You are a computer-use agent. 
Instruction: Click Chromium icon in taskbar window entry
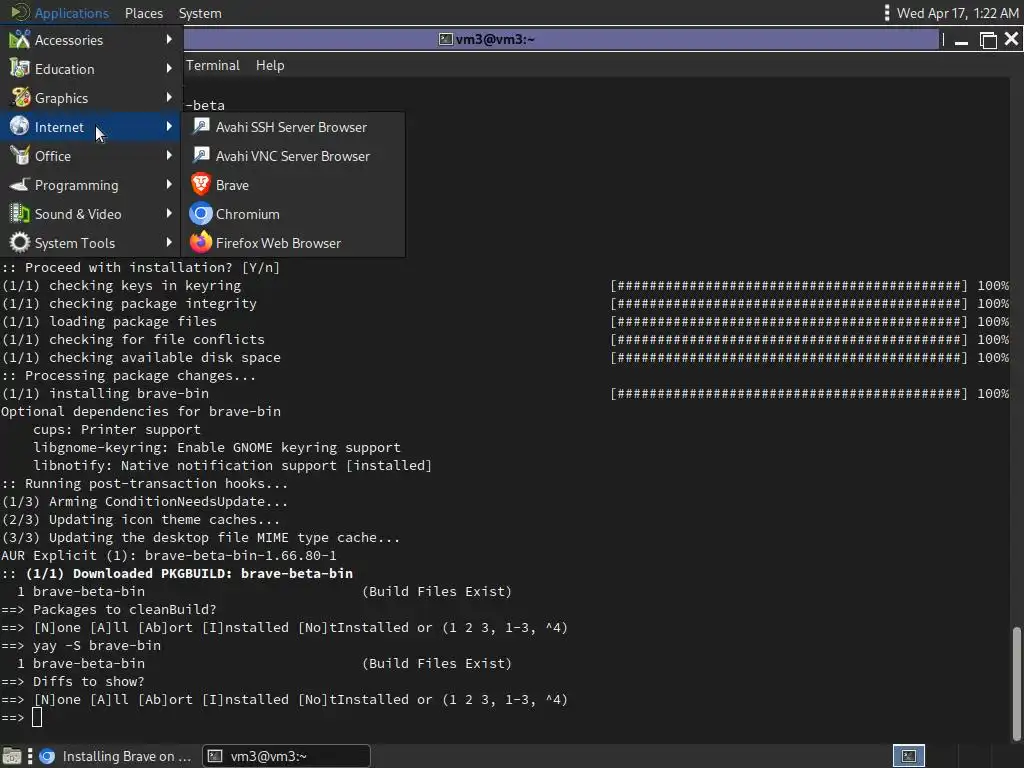[x=47, y=756]
